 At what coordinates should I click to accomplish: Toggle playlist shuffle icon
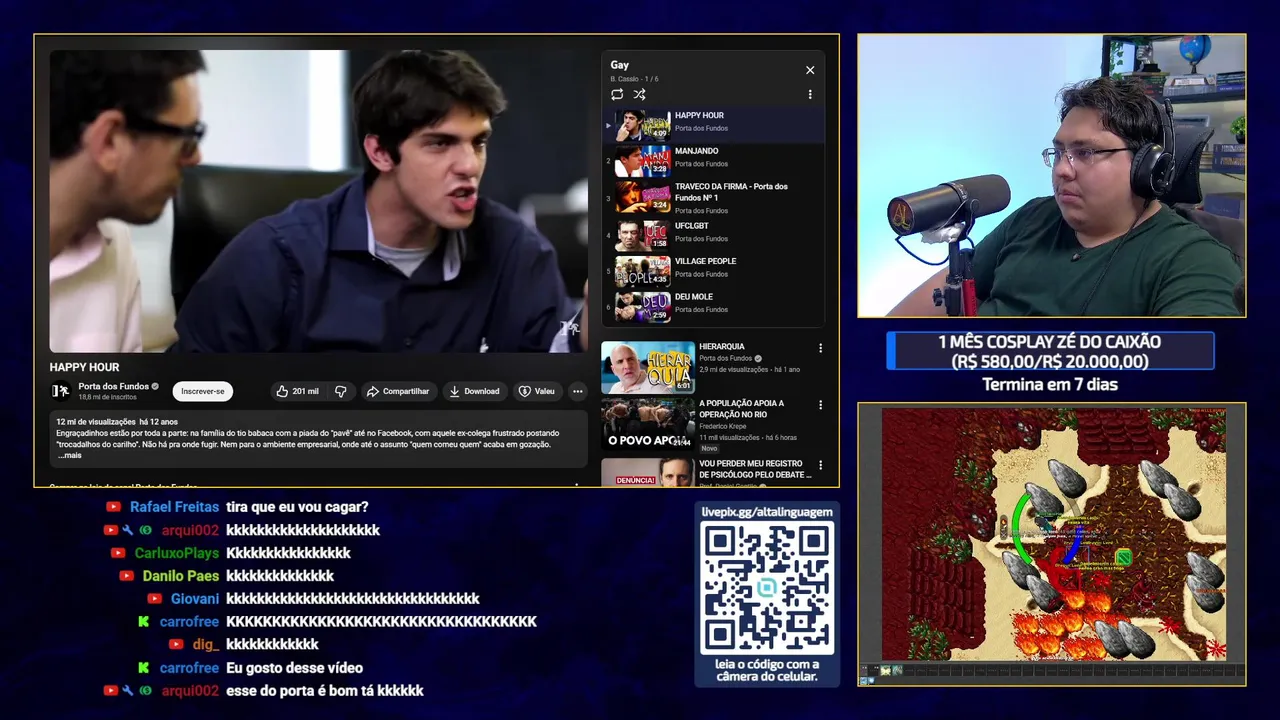639,94
